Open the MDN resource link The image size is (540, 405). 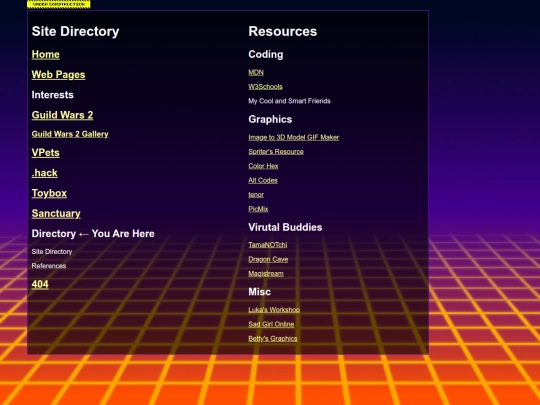pyautogui.click(x=256, y=72)
